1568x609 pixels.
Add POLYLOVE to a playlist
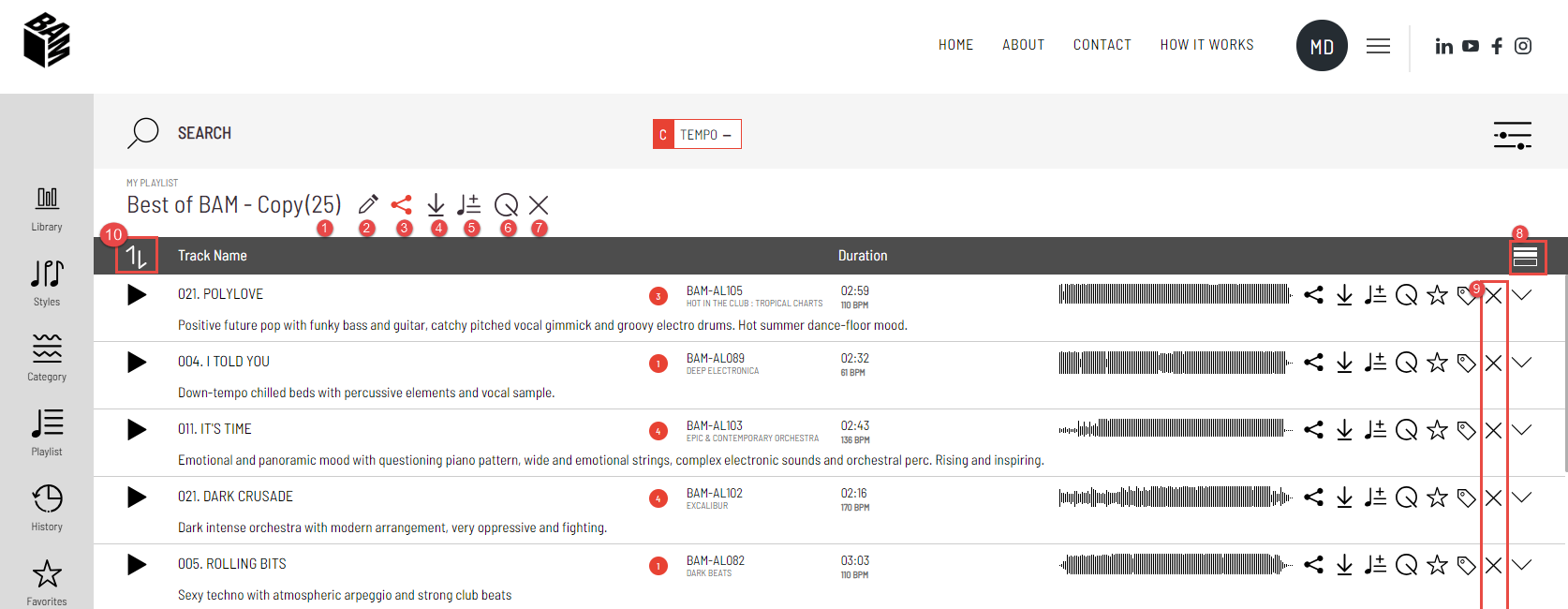[1375, 295]
